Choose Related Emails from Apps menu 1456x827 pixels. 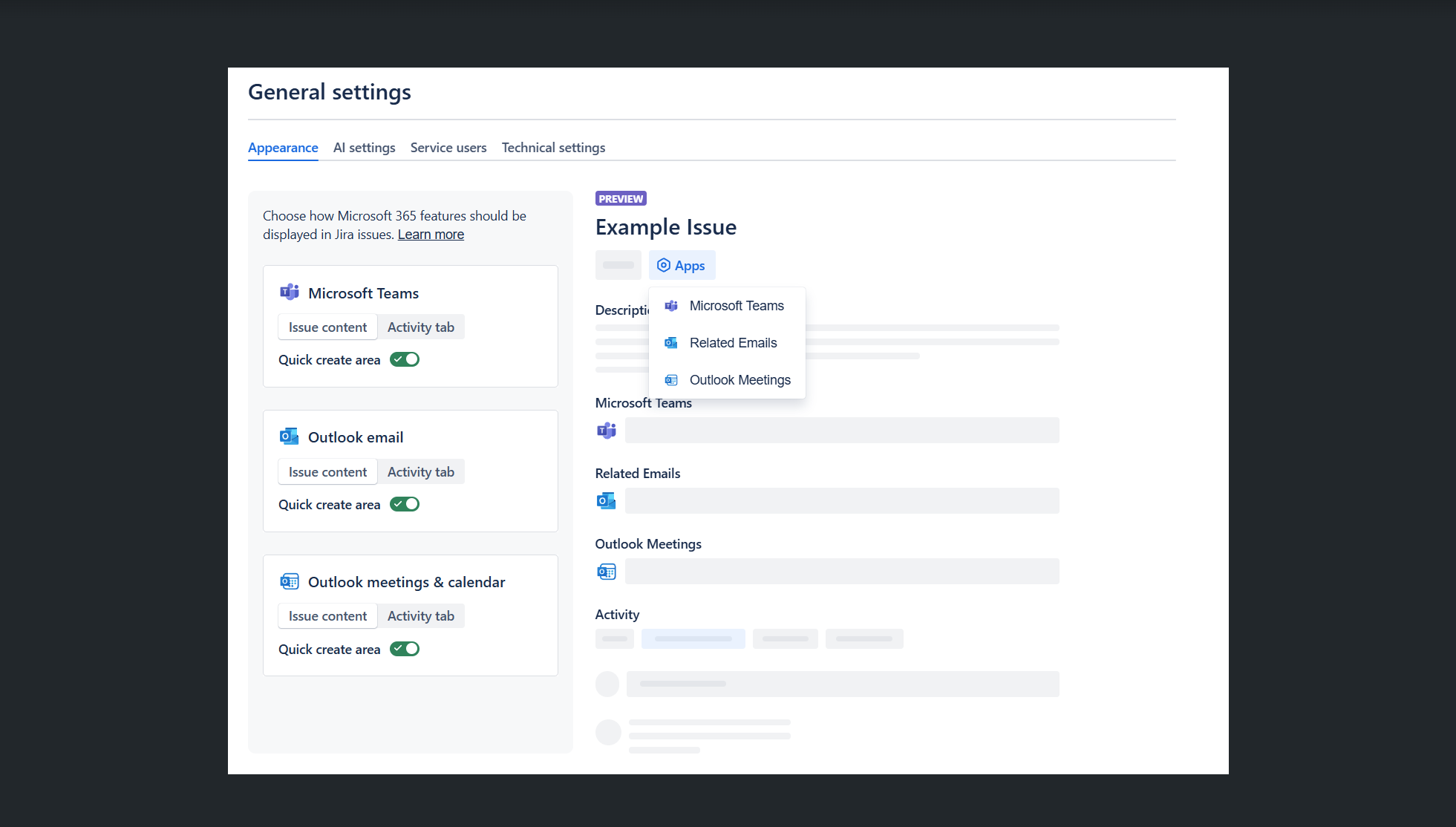pos(733,343)
